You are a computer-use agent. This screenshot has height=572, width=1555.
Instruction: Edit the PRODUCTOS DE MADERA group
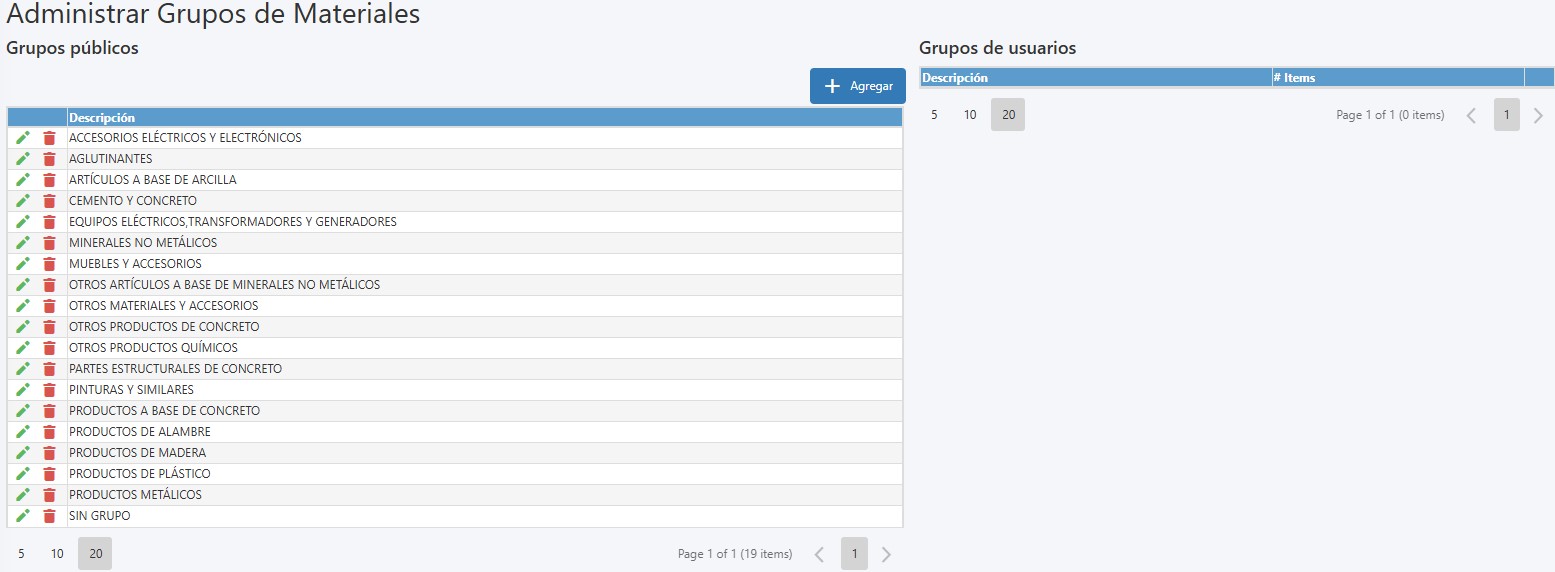(22, 453)
